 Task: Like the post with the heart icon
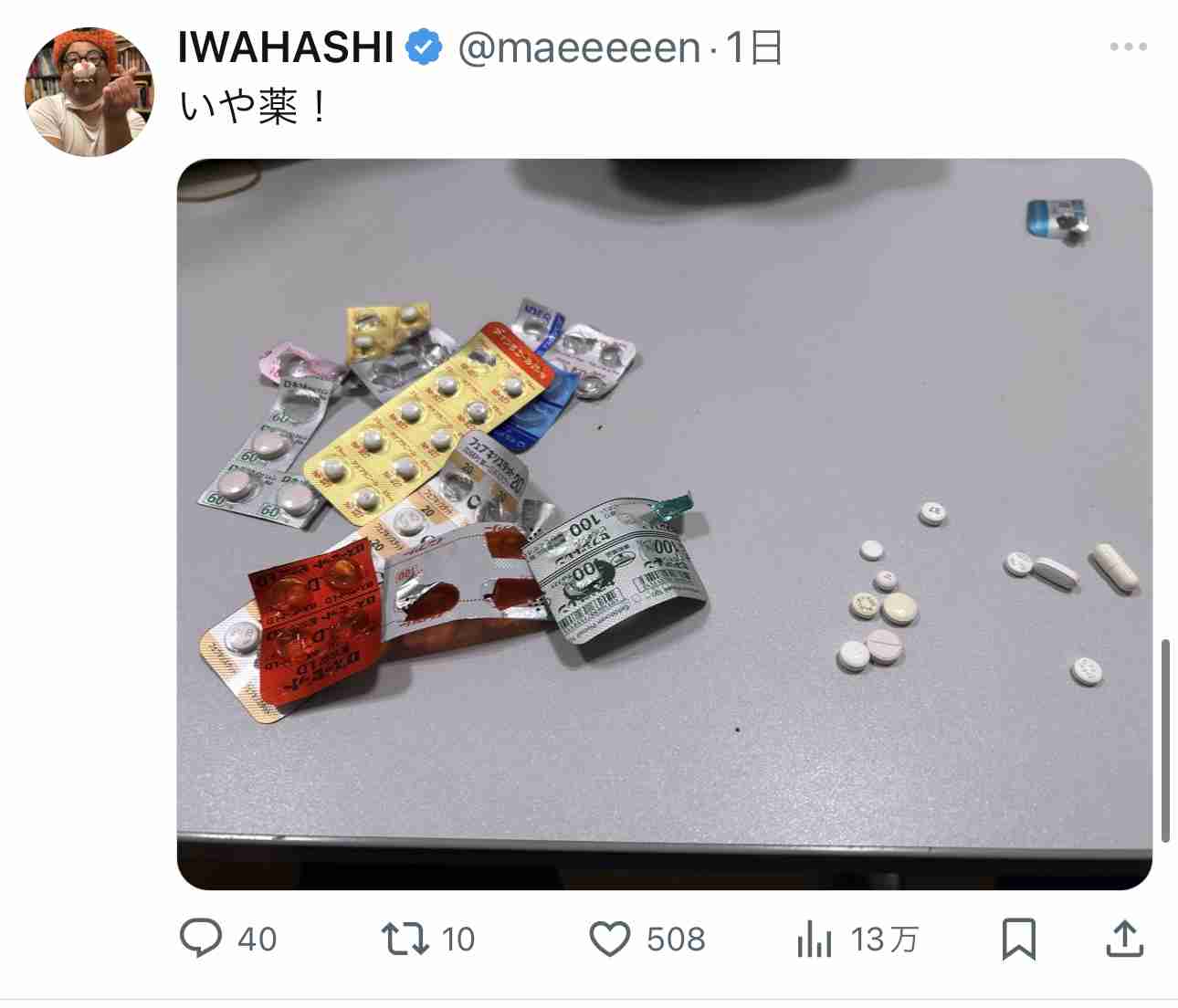pyautogui.click(x=609, y=939)
